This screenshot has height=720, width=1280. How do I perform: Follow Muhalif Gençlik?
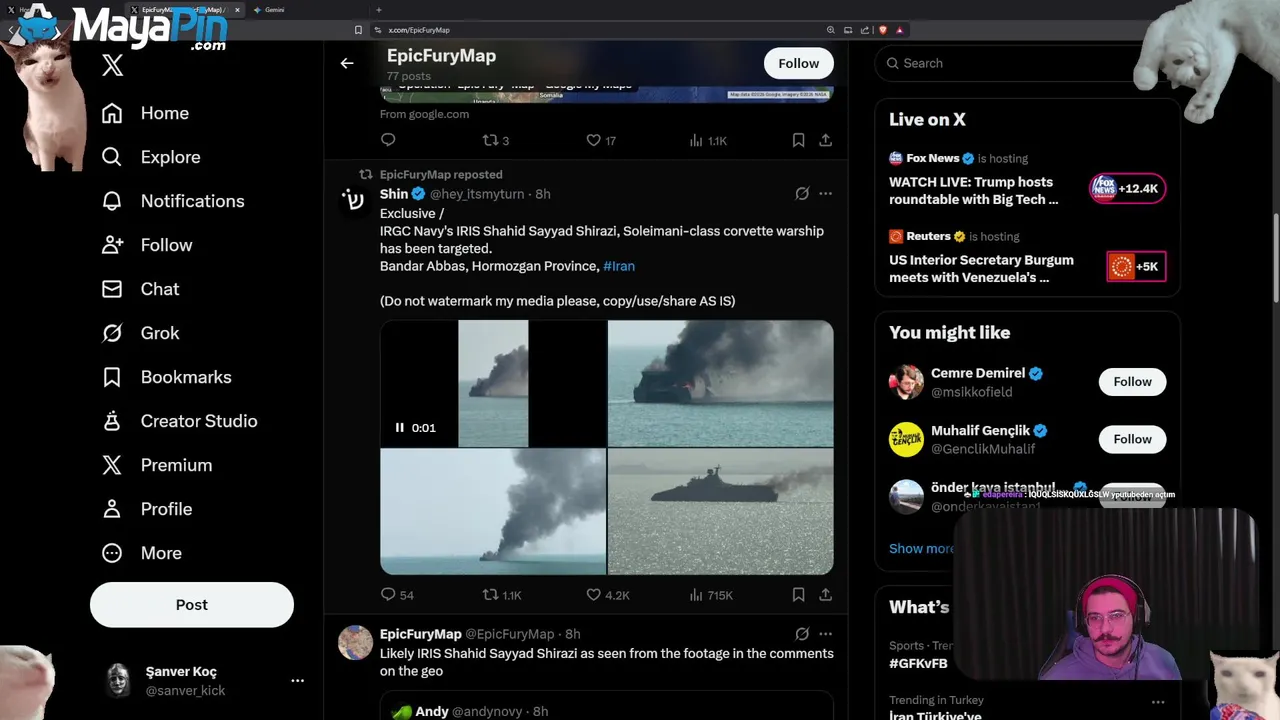click(x=1132, y=439)
